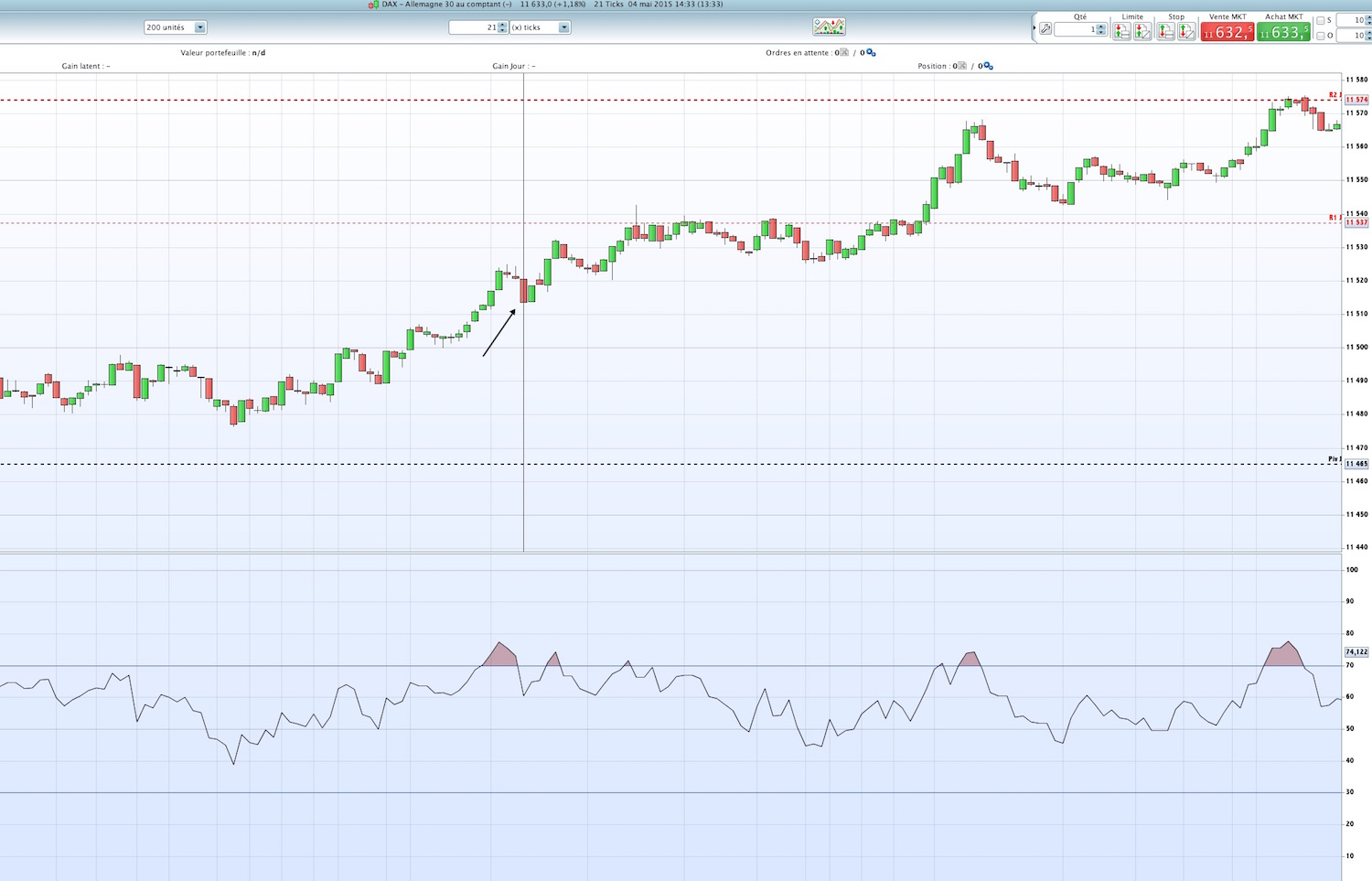The width and height of the screenshot is (1372, 881).
Task: Enable the S checkbox
Action: [x=1320, y=20]
